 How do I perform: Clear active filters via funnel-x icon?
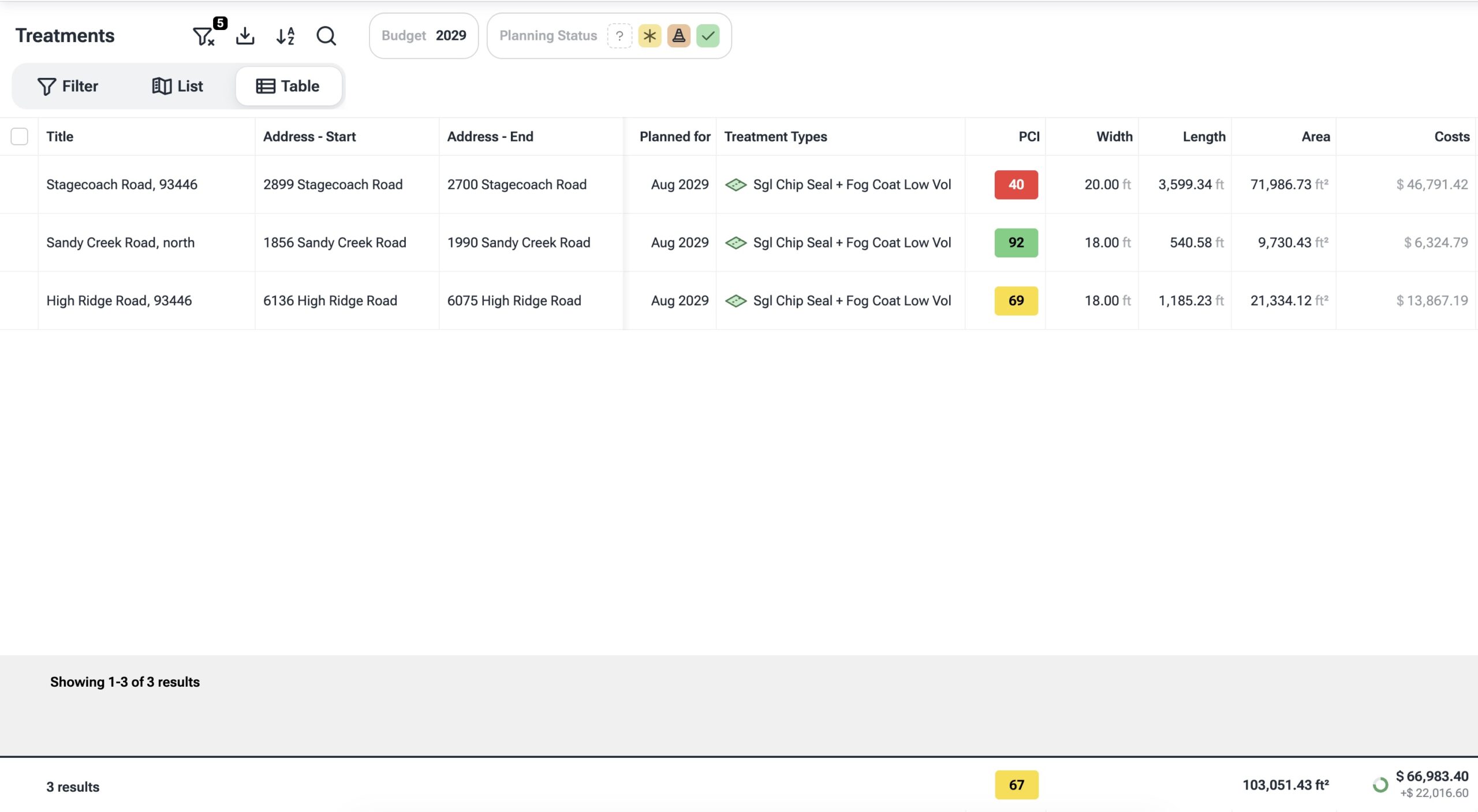coord(203,36)
